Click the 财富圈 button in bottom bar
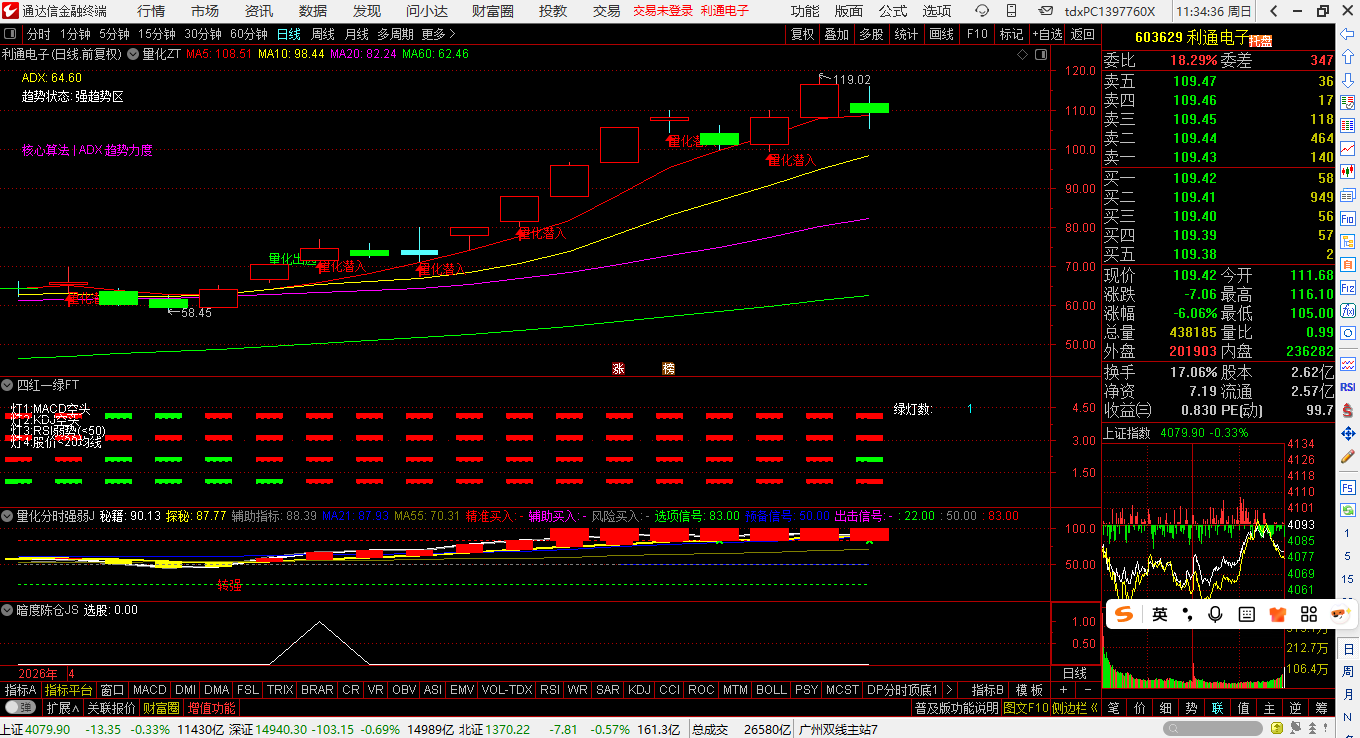 point(160,707)
